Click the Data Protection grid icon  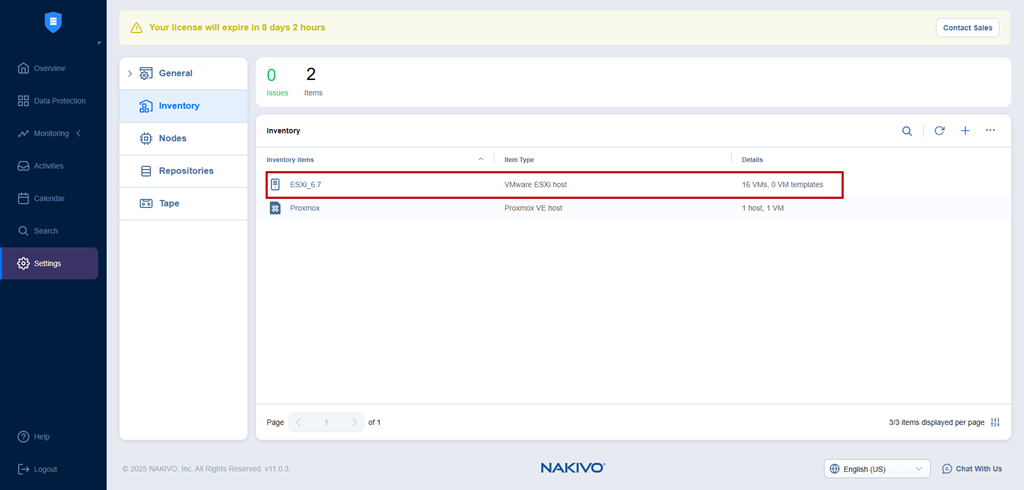pyautogui.click(x=24, y=101)
